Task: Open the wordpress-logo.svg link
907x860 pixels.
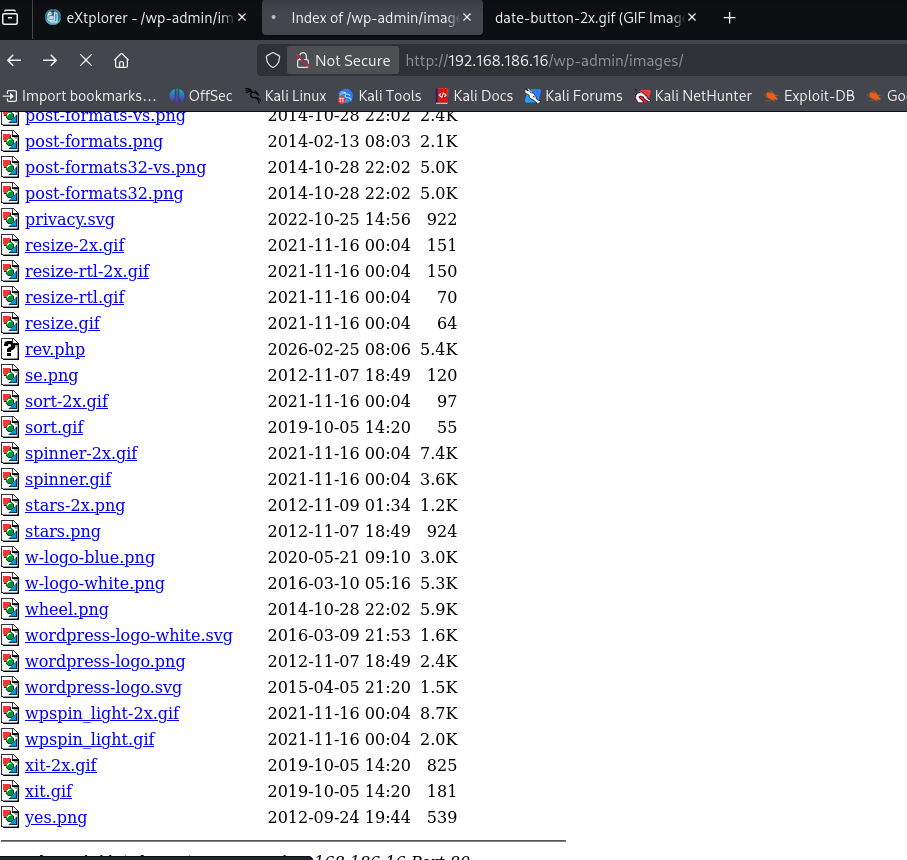Action: pyautogui.click(x=104, y=687)
